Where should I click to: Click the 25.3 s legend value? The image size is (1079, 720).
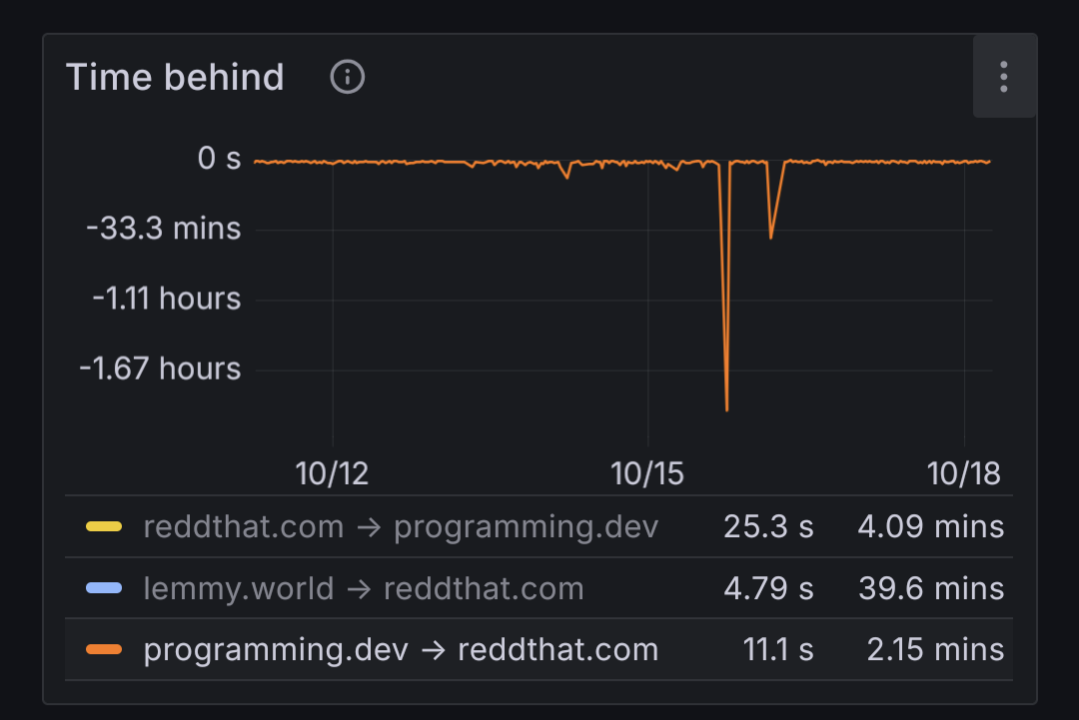768,527
